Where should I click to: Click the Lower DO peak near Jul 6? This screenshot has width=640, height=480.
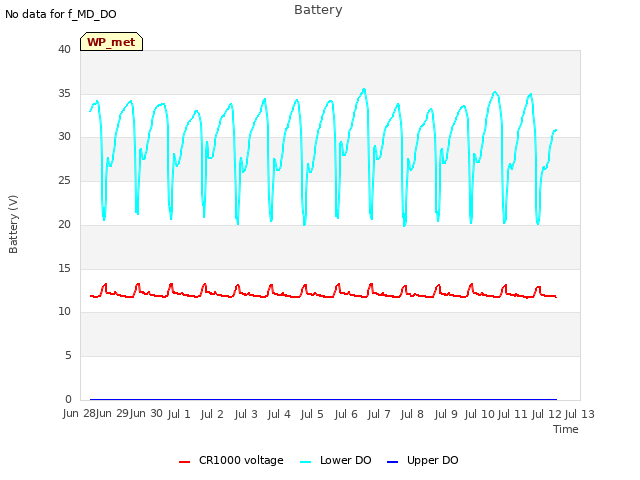(x=364, y=89)
